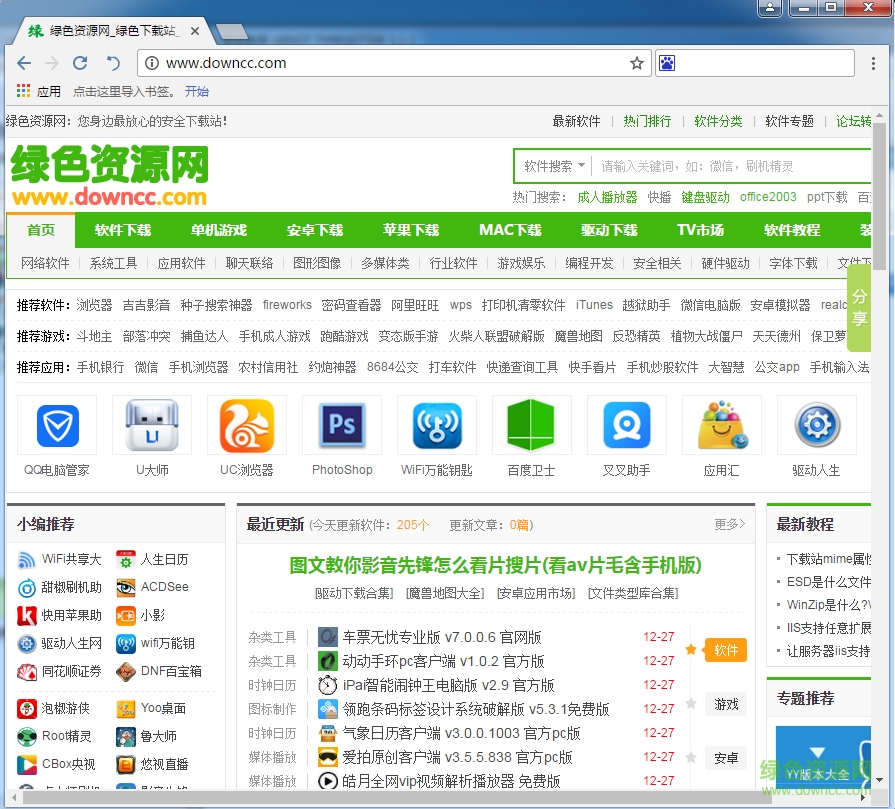
Task: Reload the page with the refresh button
Action: tap(80, 63)
